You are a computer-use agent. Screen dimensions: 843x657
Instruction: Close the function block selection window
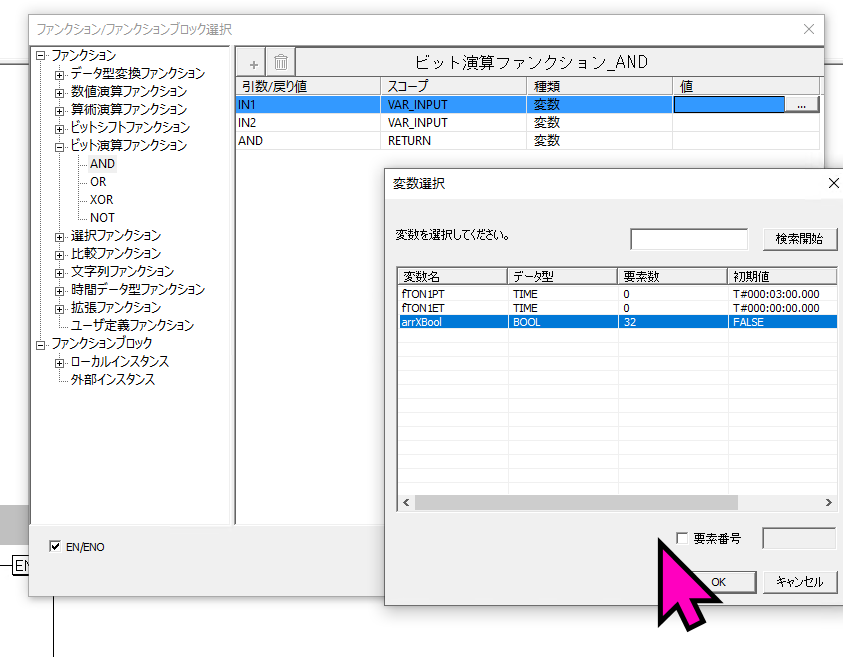pos(809,30)
